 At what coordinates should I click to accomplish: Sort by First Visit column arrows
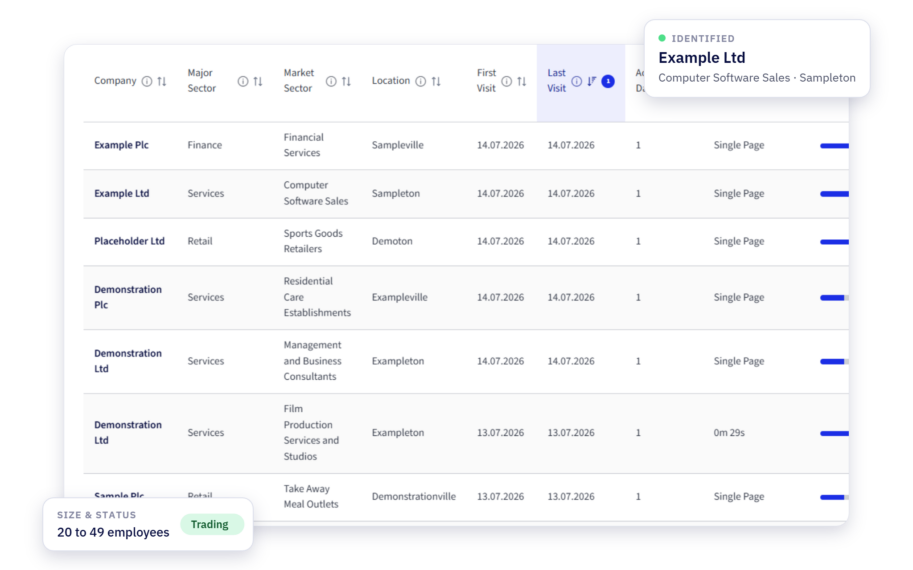click(x=522, y=82)
